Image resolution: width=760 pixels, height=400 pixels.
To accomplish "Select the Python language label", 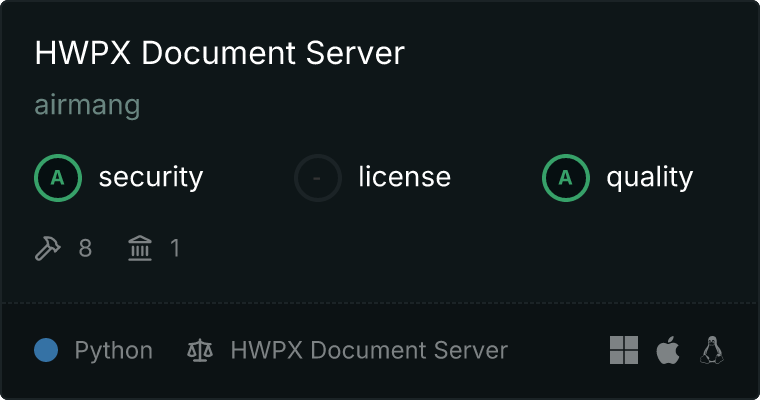I will point(114,350).
